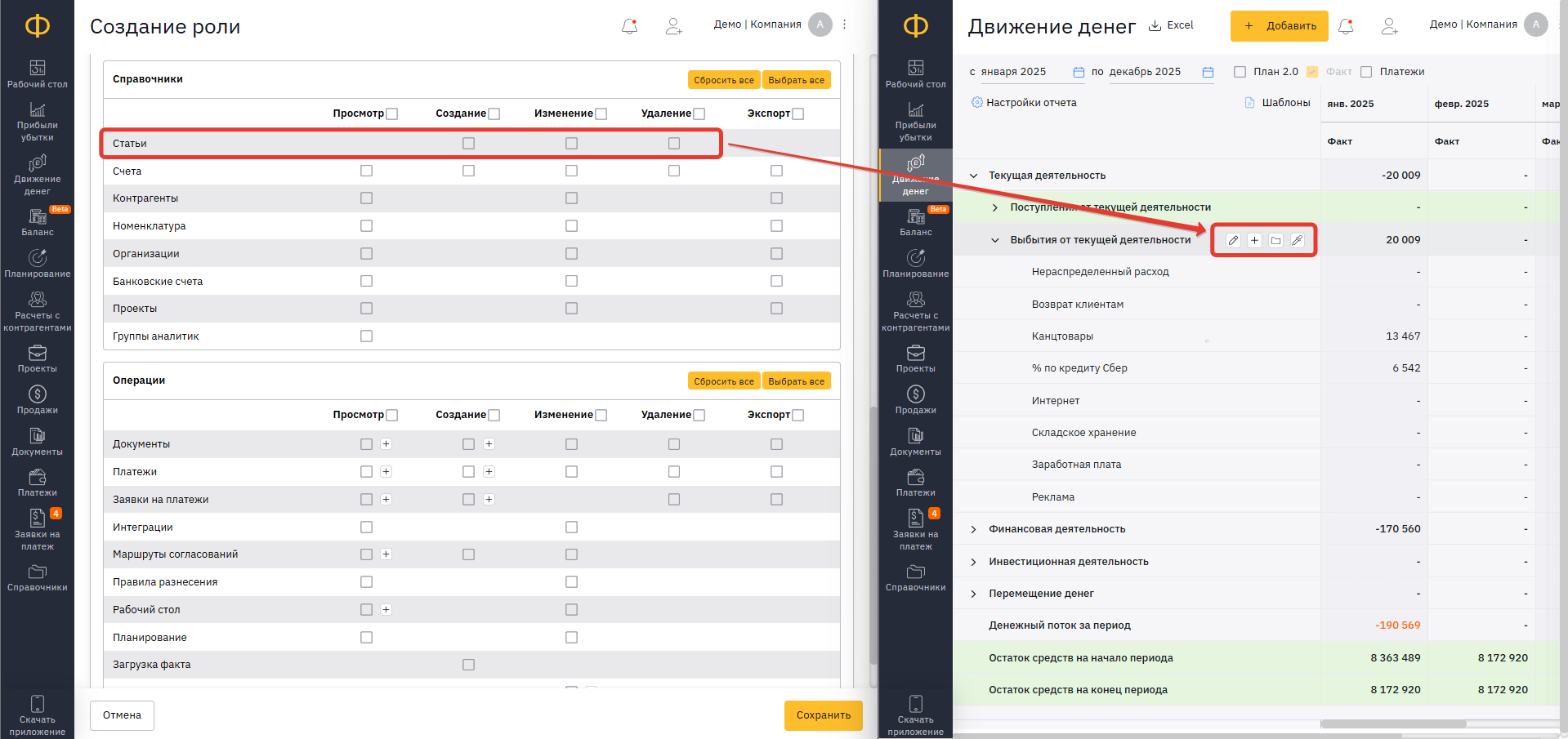Screen dimensions: 1568x739
Task: Click Отмена to cancel role creation
Action: pyautogui.click(x=122, y=715)
